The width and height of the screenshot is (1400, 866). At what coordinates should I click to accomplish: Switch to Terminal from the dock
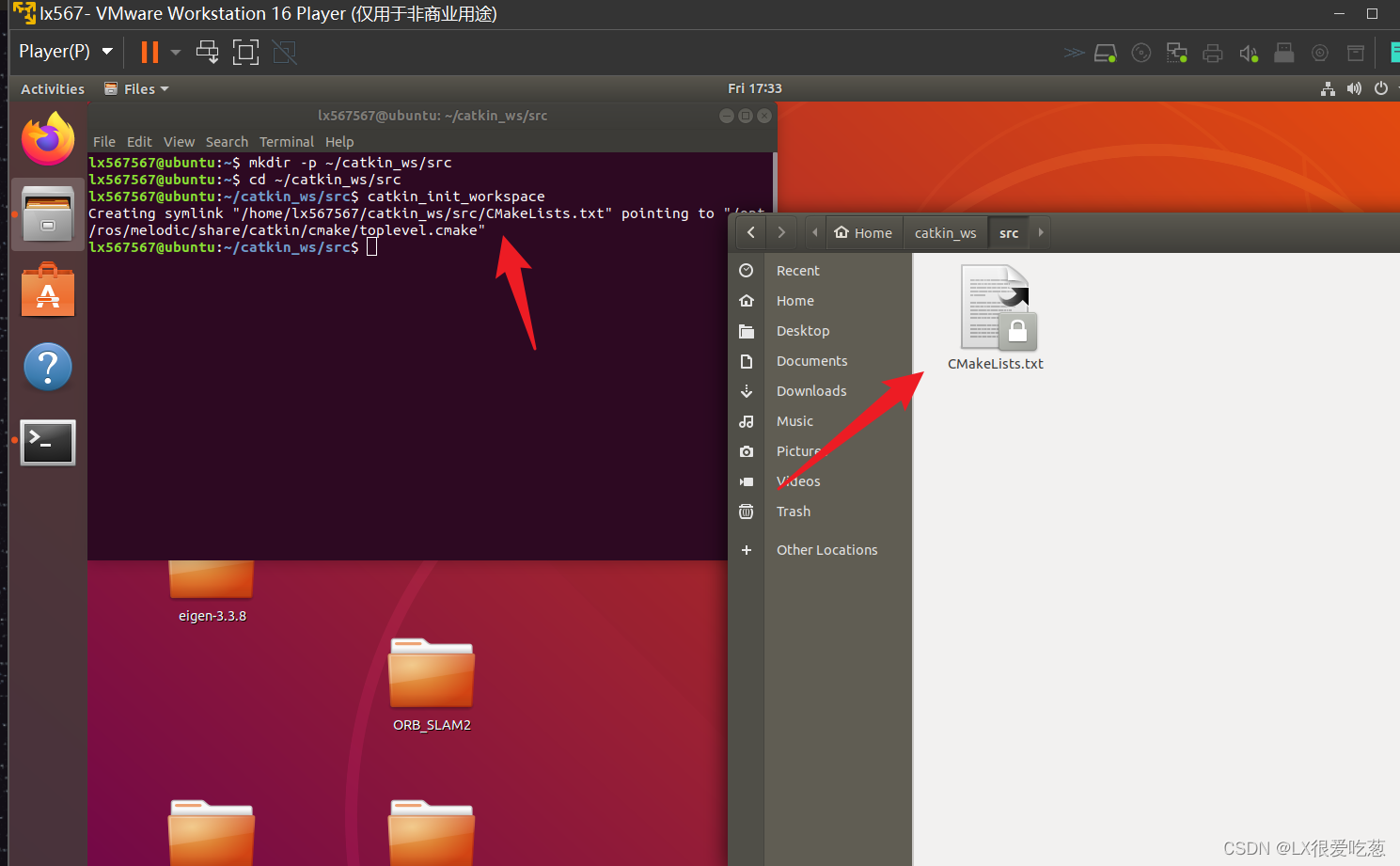click(48, 442)
